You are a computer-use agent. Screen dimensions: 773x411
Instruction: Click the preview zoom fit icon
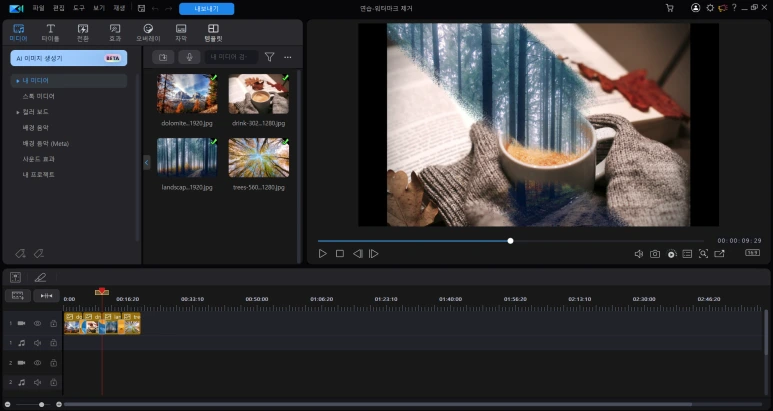pyautogui.click(x=703, y=254)
